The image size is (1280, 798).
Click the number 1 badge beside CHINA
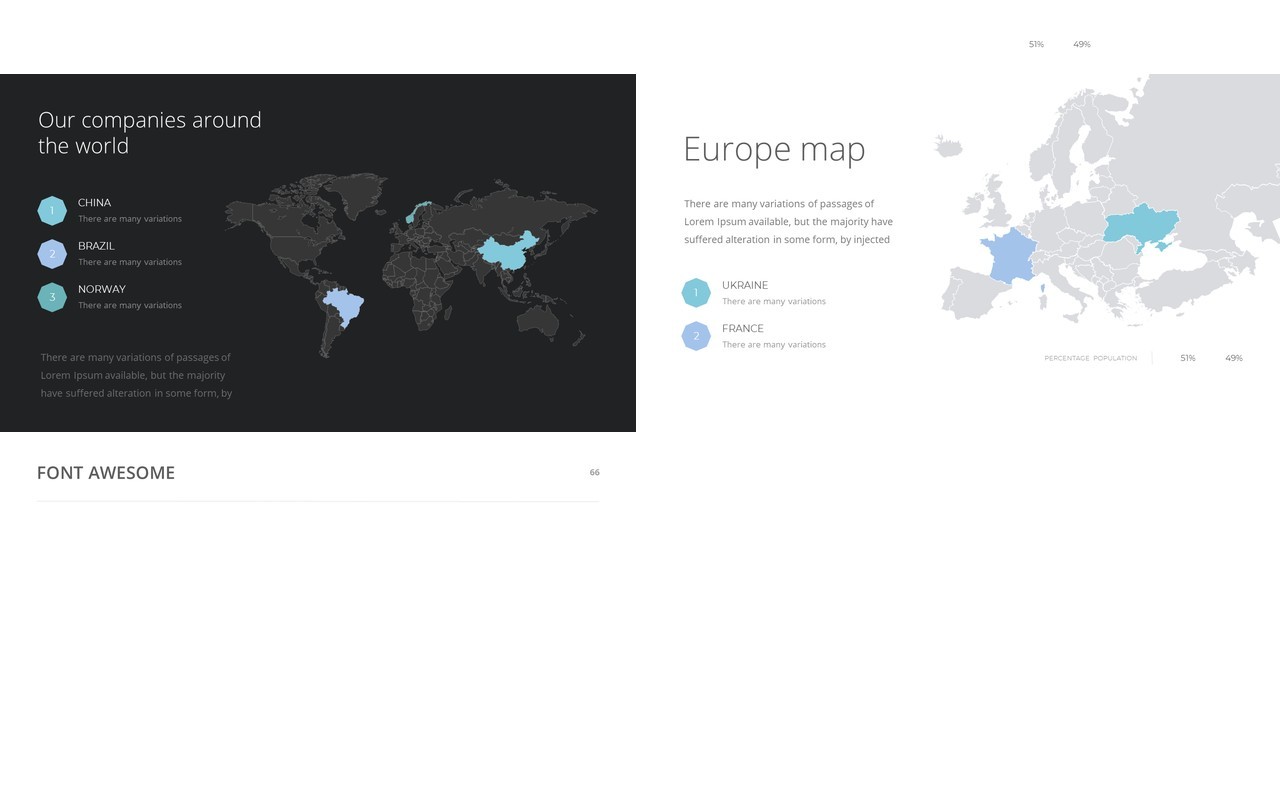tap(52, 211)
